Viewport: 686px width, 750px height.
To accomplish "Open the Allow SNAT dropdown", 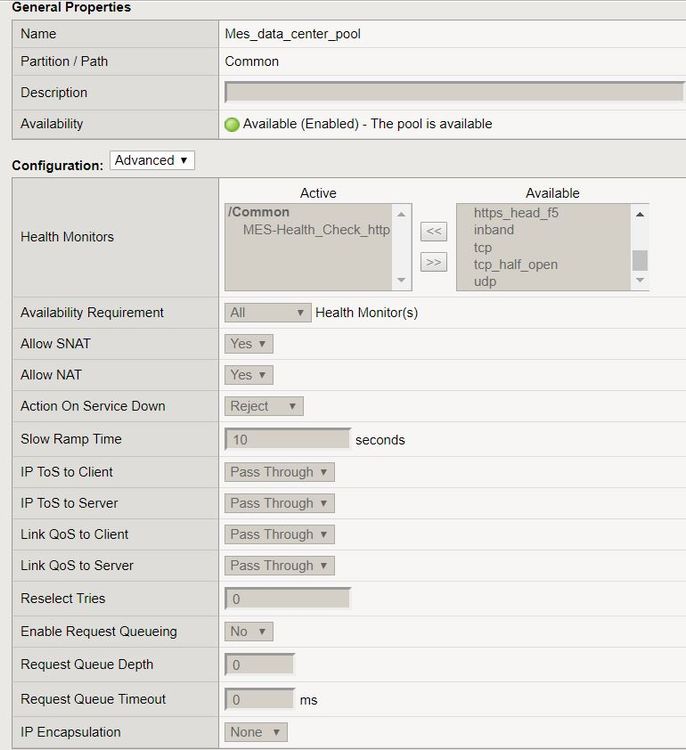I will [248, 344].
